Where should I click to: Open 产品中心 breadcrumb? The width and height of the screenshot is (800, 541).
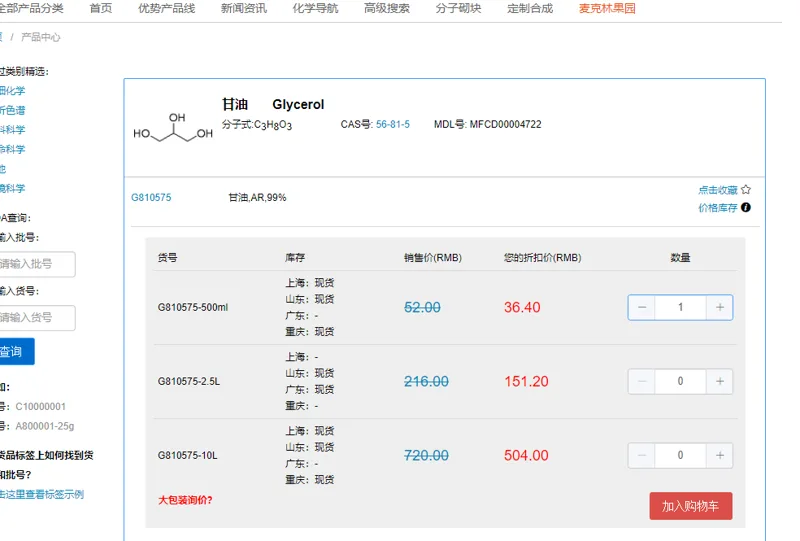pyautogui.click(x=40, y=37)
